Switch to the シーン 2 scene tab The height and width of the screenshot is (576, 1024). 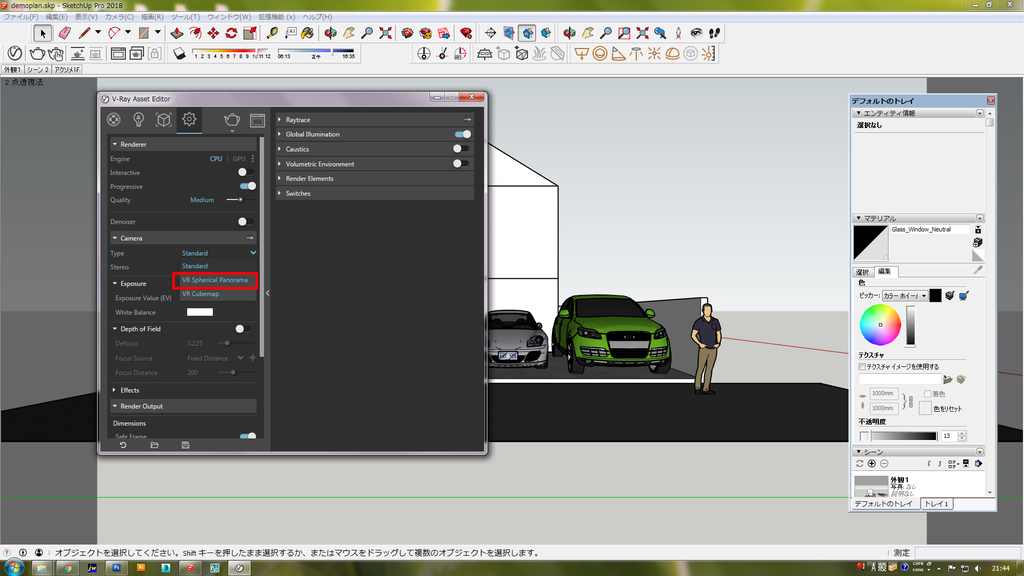tap(37, 70)
